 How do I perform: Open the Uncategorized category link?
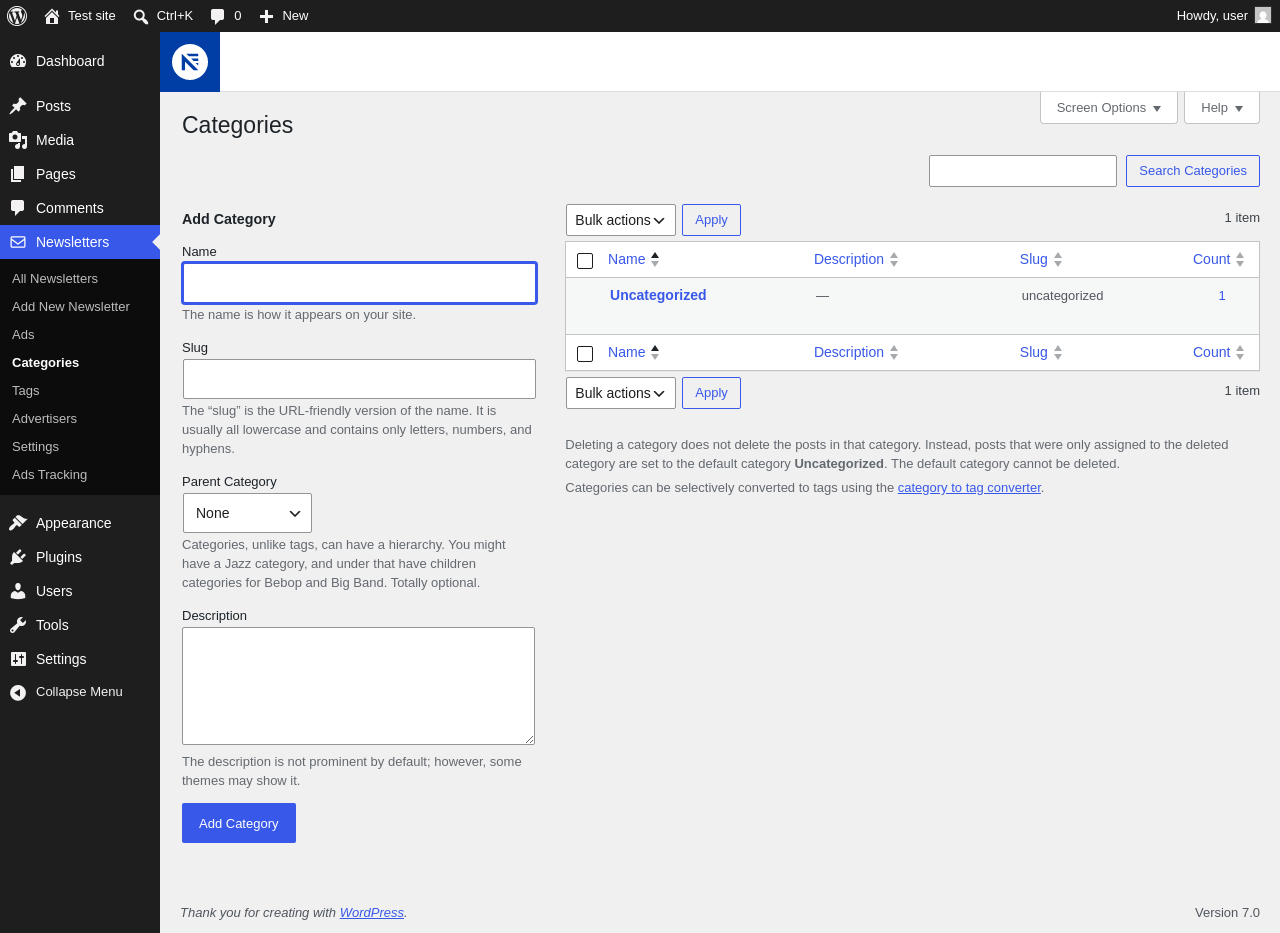tap(658, 295)
